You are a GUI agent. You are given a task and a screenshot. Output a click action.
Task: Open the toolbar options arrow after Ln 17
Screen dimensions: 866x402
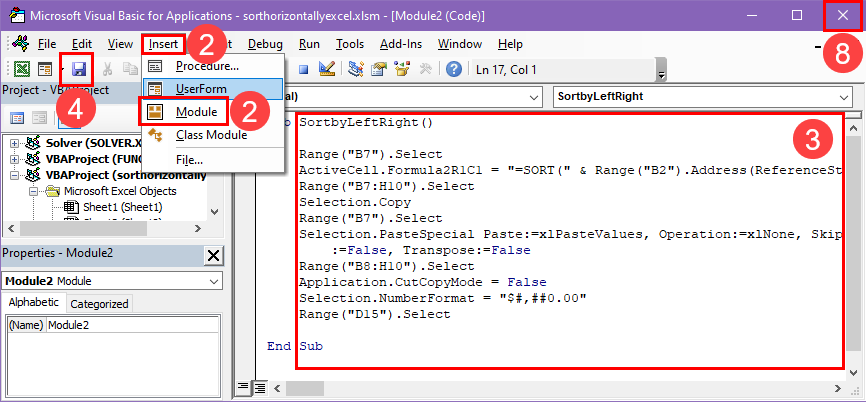[660, 72]
